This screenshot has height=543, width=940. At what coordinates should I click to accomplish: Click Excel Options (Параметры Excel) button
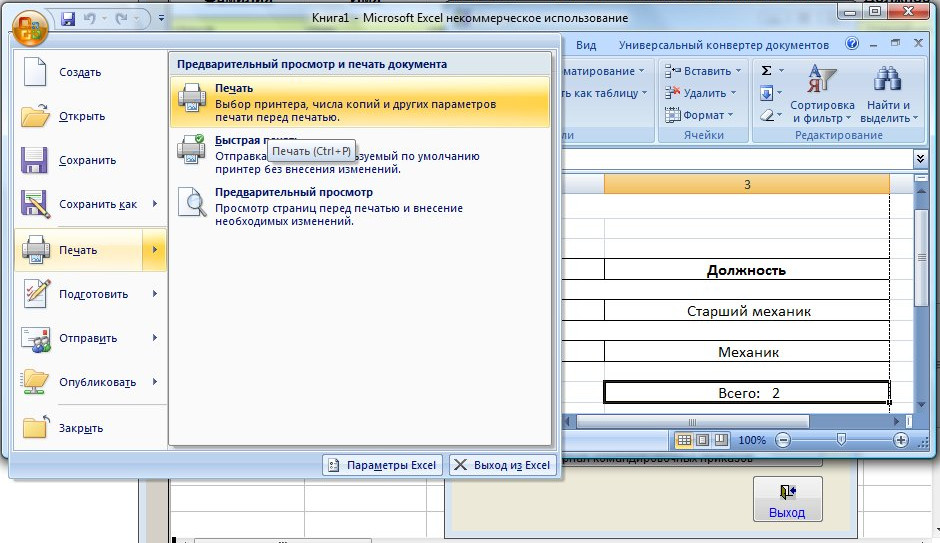click(x=382, y=465)
